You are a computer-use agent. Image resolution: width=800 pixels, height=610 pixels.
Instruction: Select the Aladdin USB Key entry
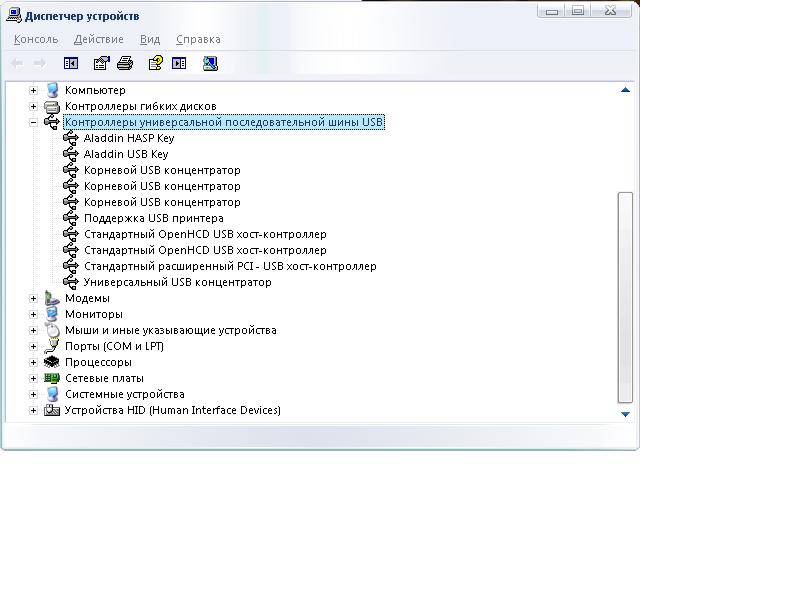[x=126, y=154]
